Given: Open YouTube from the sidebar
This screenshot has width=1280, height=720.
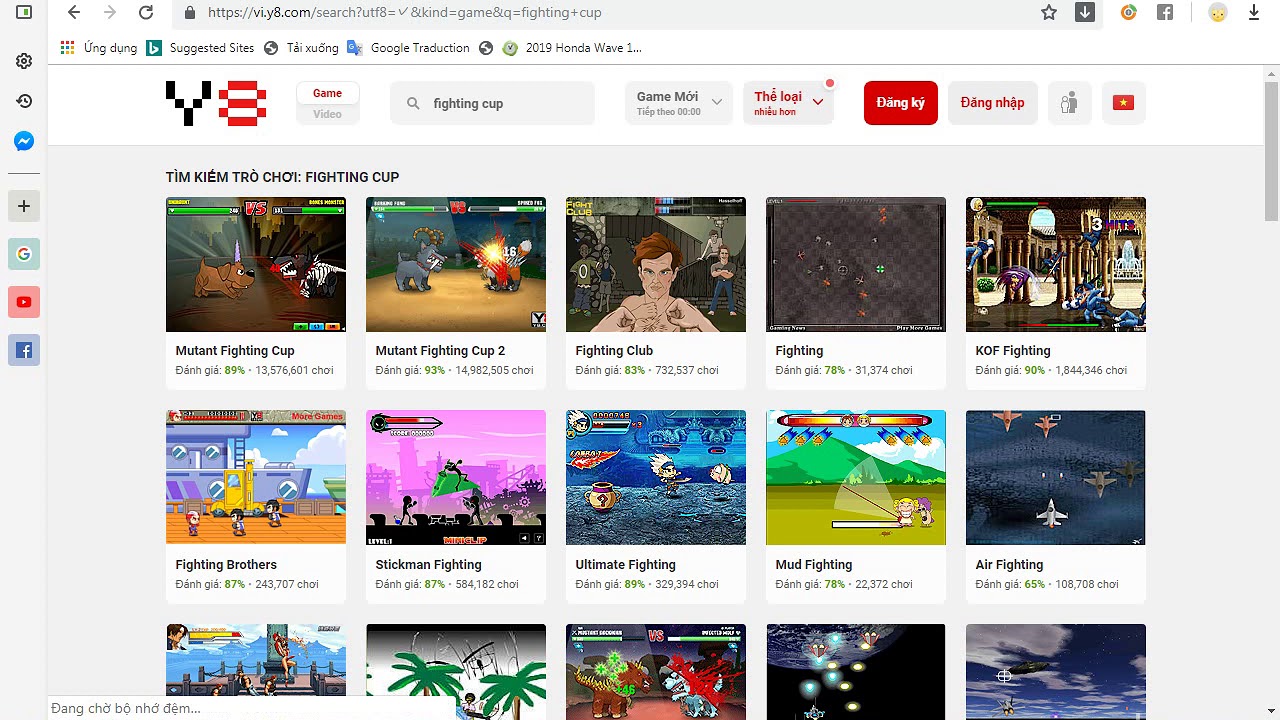Looking at the screenshot, I should pyautogui.click(x=24, y=302).
